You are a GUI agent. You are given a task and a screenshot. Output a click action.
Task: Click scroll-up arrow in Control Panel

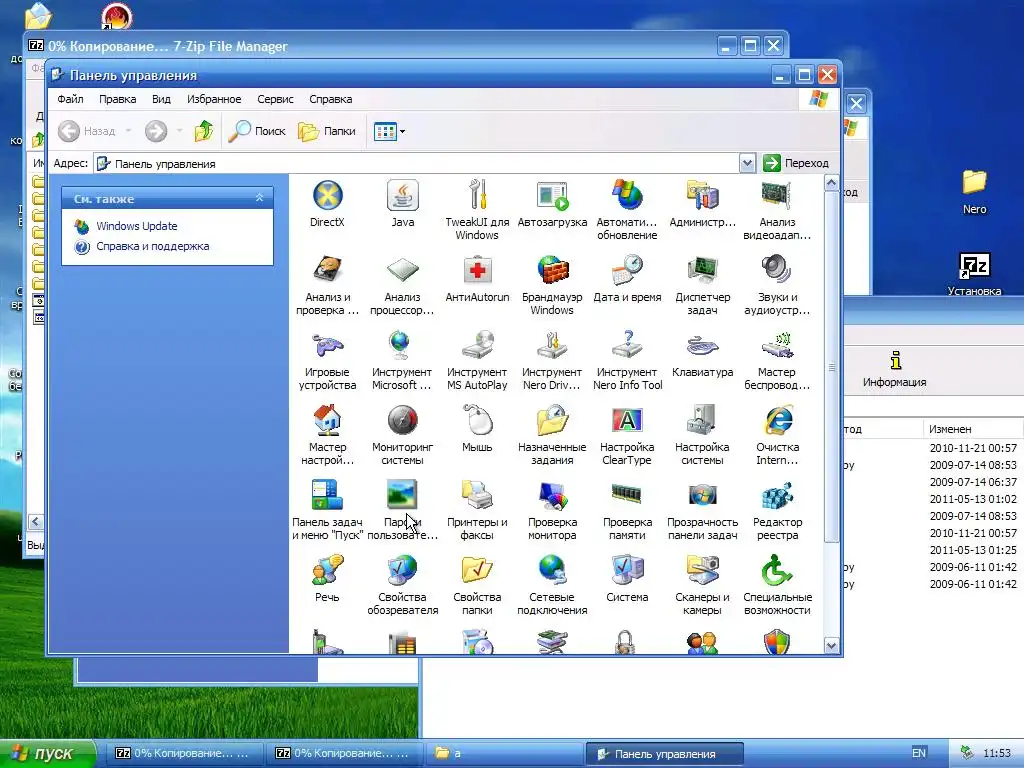831,184
